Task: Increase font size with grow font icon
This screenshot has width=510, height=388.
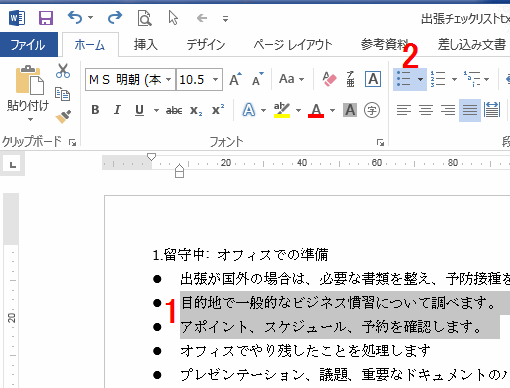Action: pyautogui.click(x=236, y=79)
